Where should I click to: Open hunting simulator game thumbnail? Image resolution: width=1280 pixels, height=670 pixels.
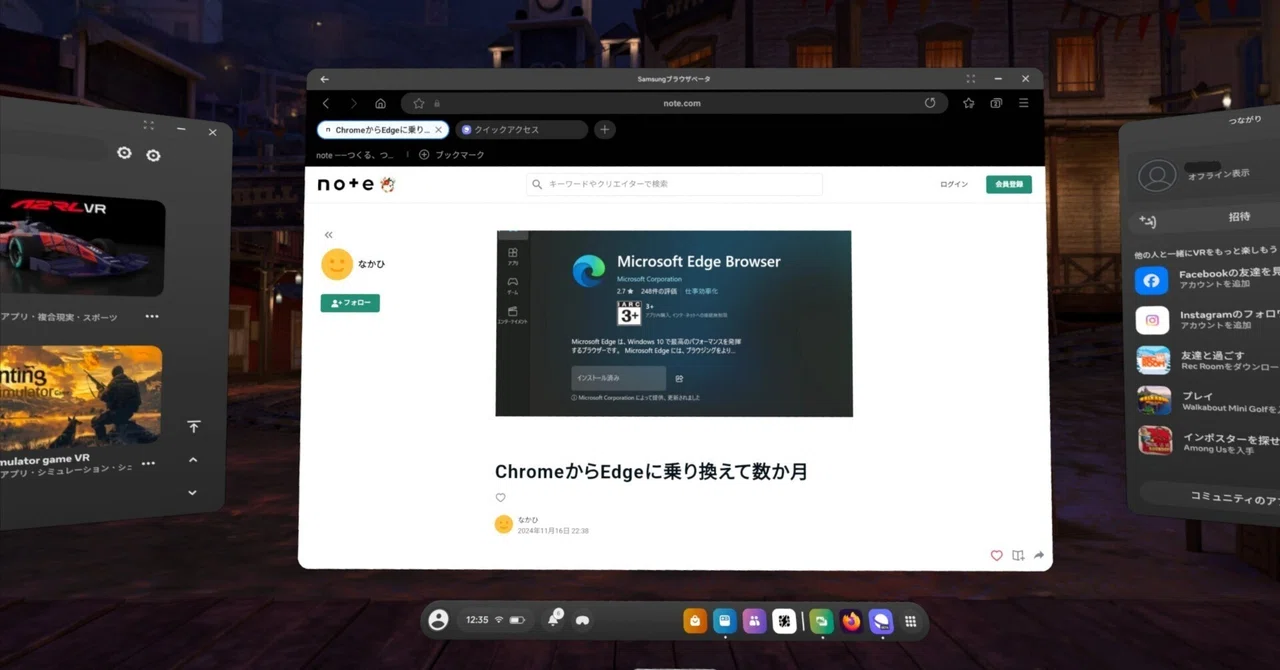[x=80, y=397]
